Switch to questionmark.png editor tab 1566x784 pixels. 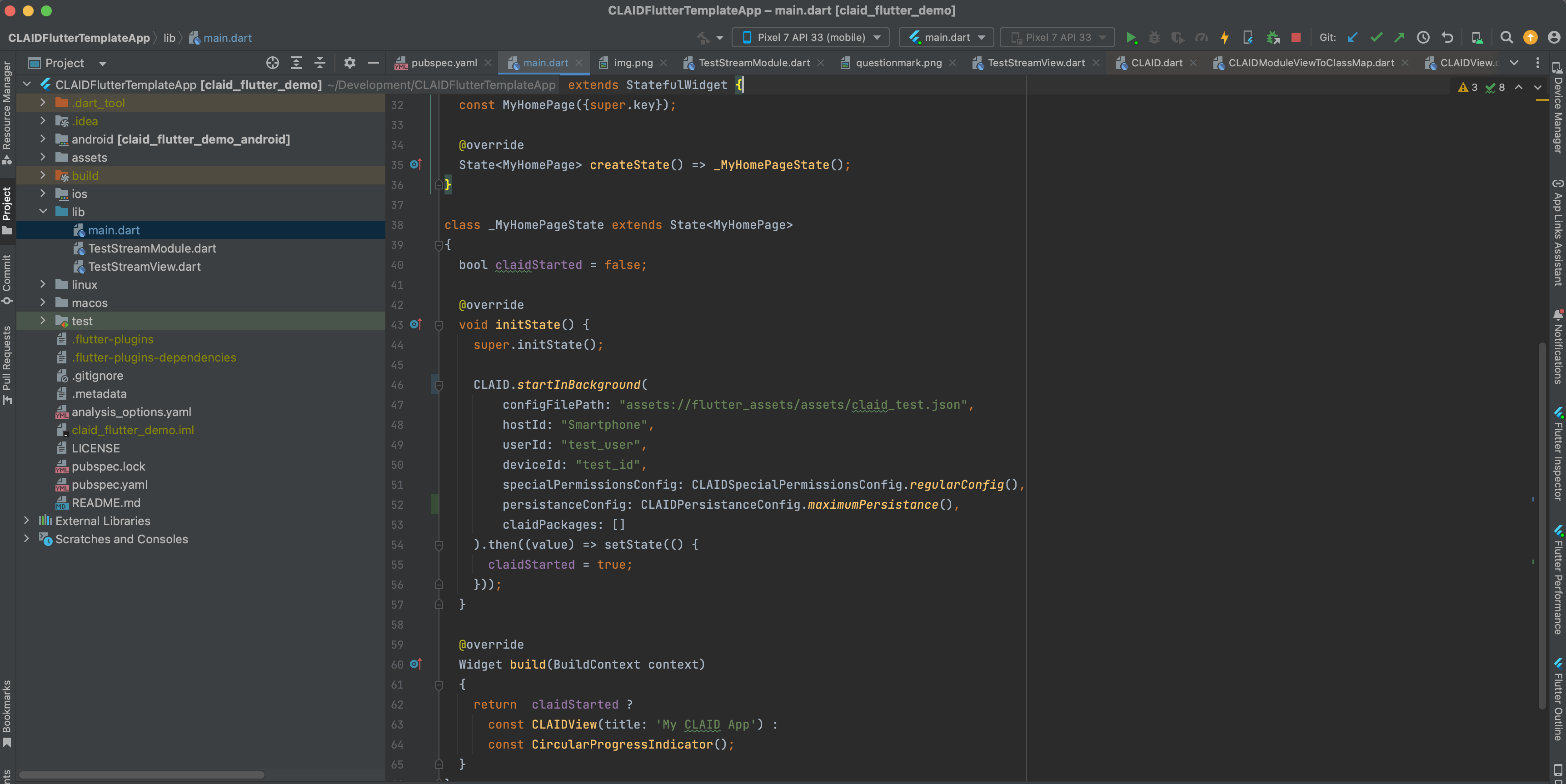coord(898,63)
